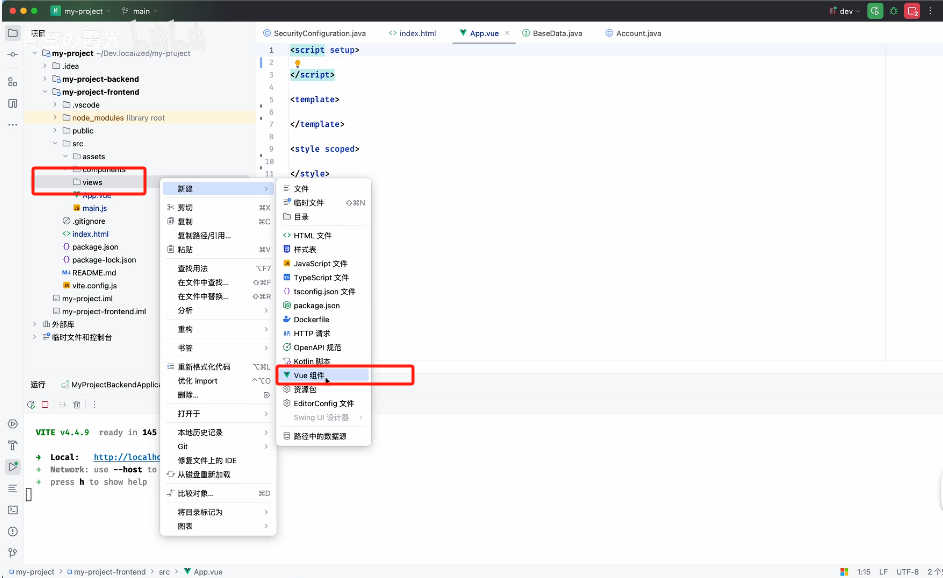The height and width of the screenshot is (578, 943).
Task: Expand the 临时文件和控制台 node
Action: click(34, 337)
